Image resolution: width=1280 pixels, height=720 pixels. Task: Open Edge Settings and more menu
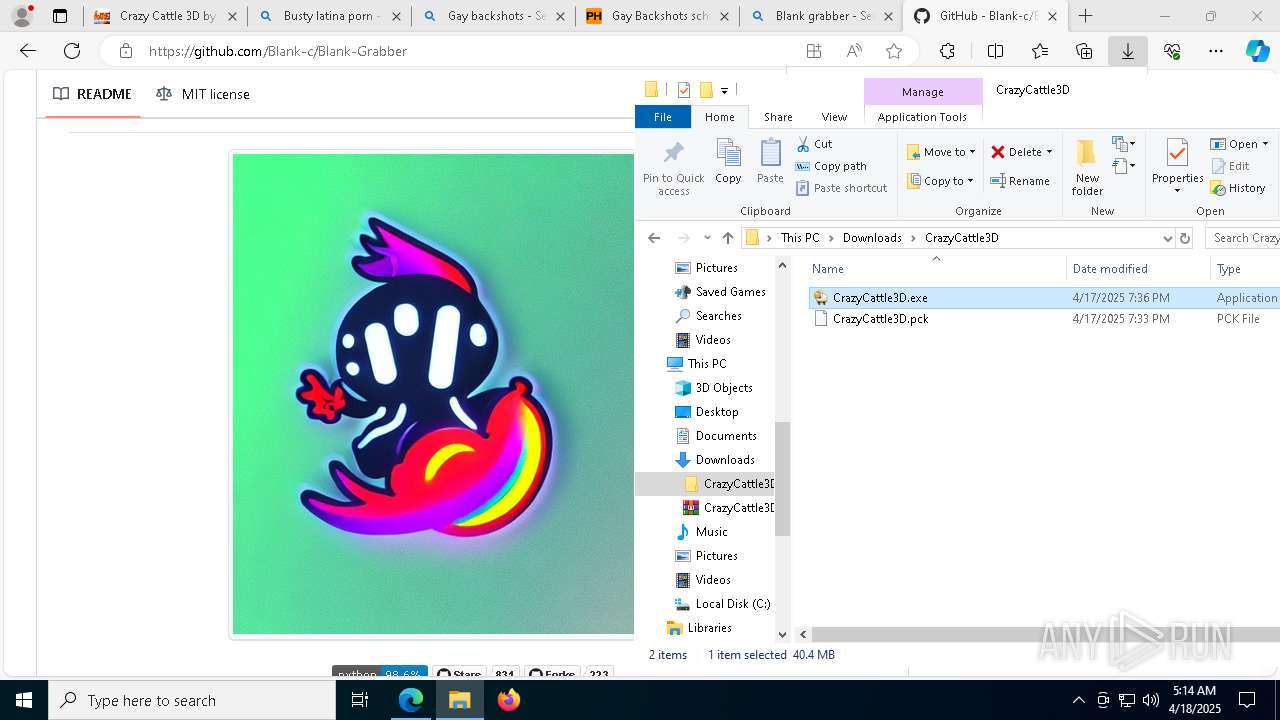pyautogui.click(x=1216, y=51)
